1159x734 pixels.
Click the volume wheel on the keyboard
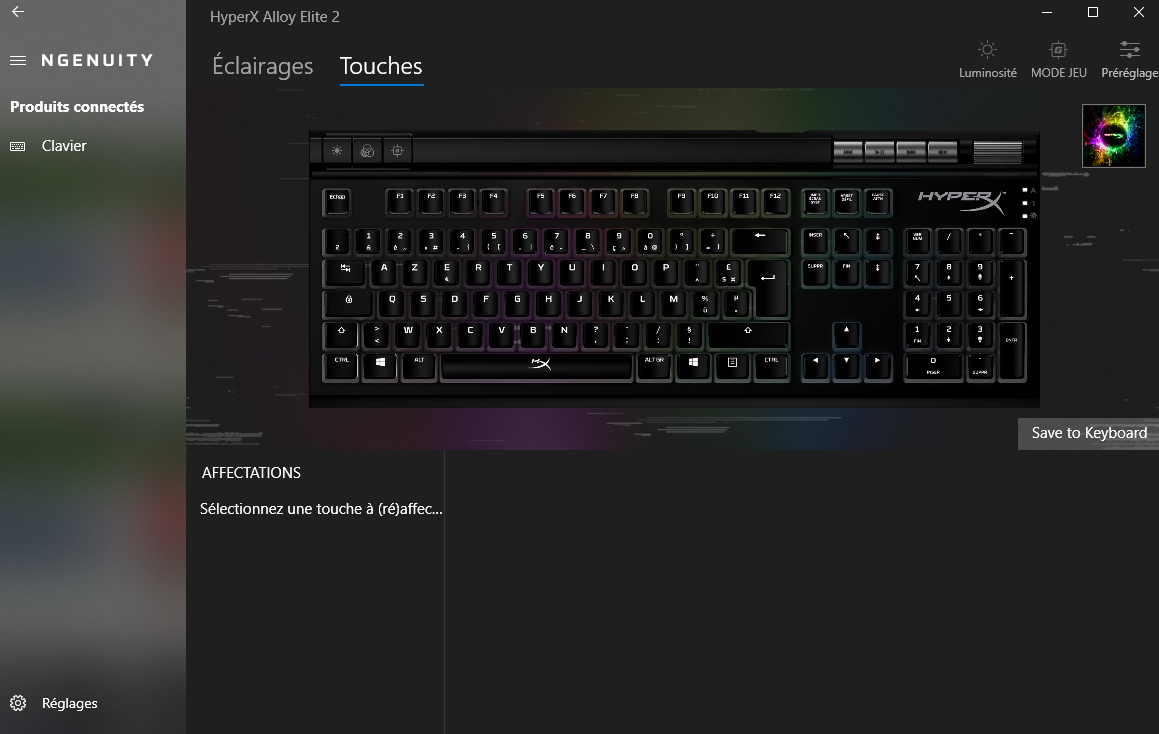(x=997, y=152)
